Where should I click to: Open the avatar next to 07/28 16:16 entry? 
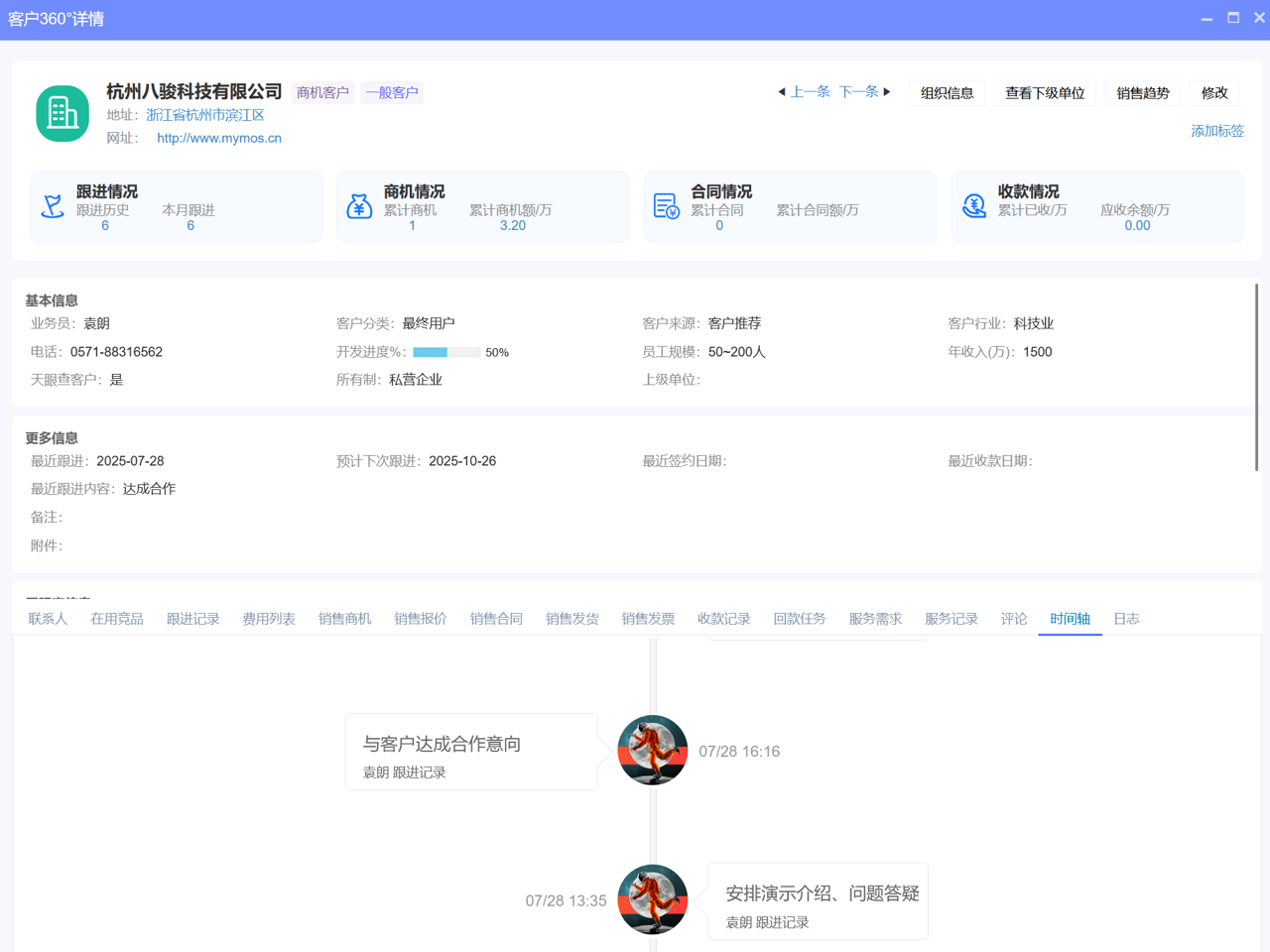click(x=652, y=751)
